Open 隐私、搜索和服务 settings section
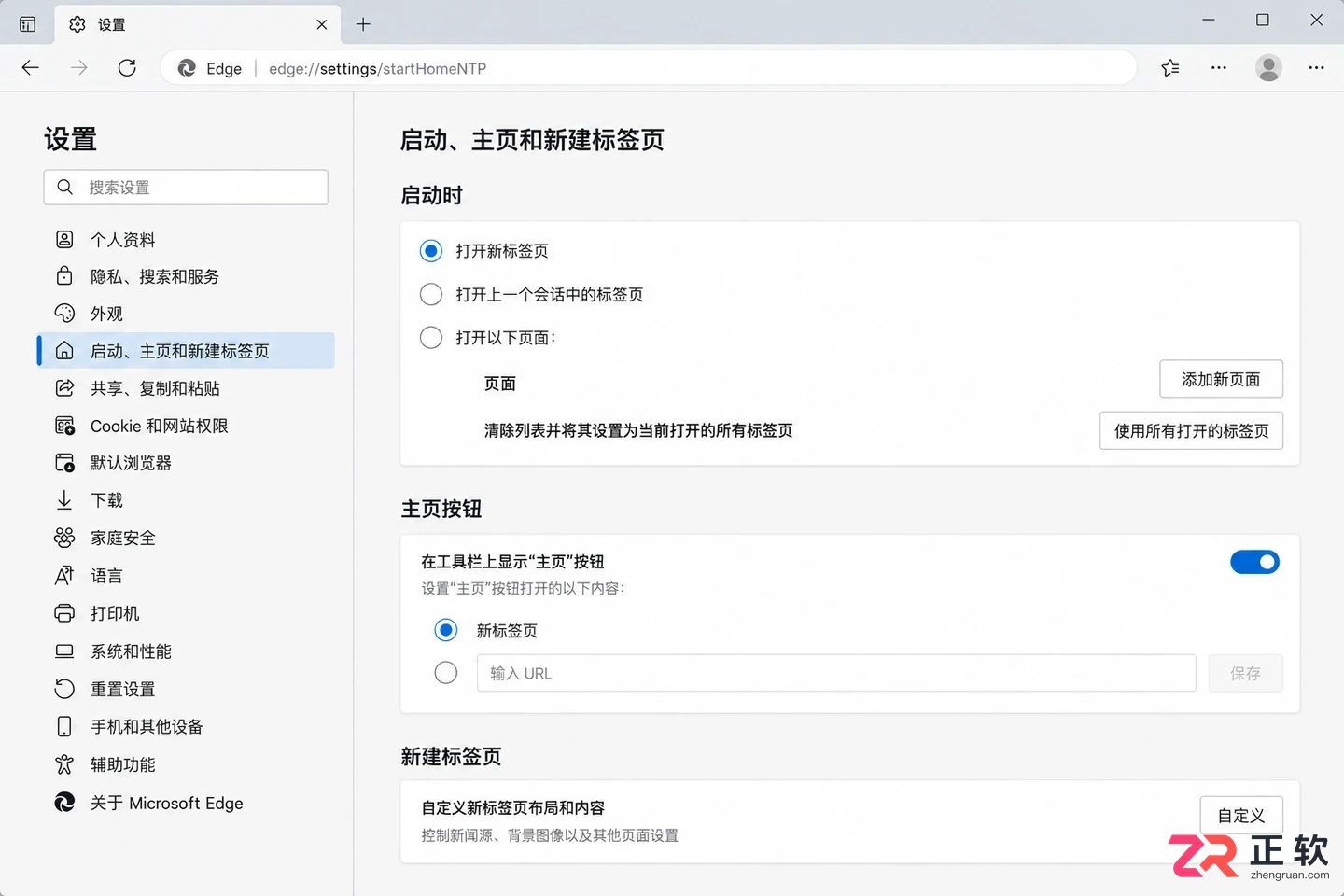 coord(186,276)
